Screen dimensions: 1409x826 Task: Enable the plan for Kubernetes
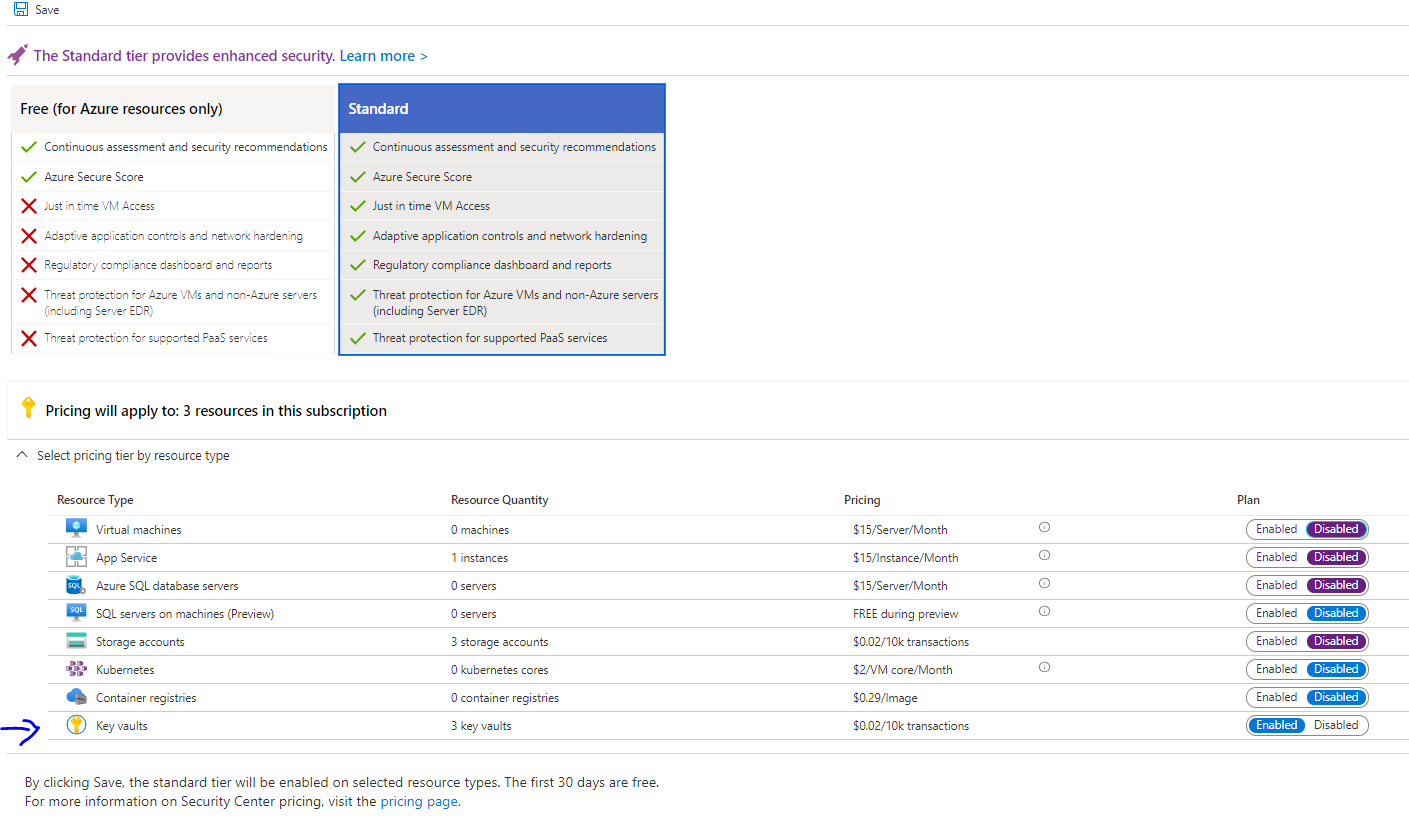1276,669
